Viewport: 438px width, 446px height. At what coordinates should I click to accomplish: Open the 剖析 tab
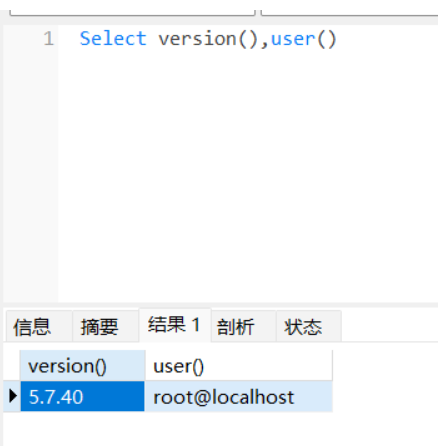coord(243,326)
